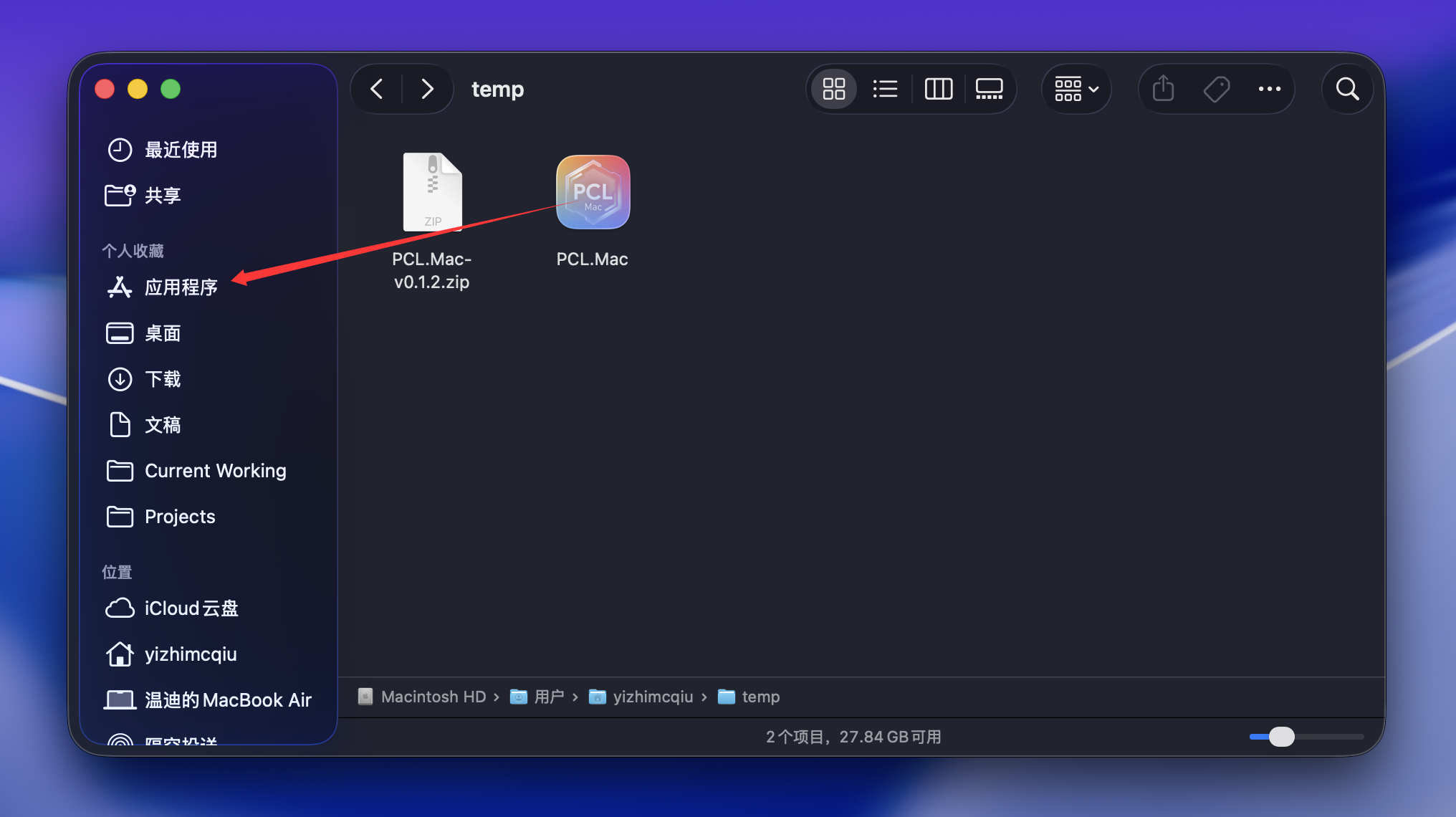Open the More actions ellipsis menu

(1269, 89)
